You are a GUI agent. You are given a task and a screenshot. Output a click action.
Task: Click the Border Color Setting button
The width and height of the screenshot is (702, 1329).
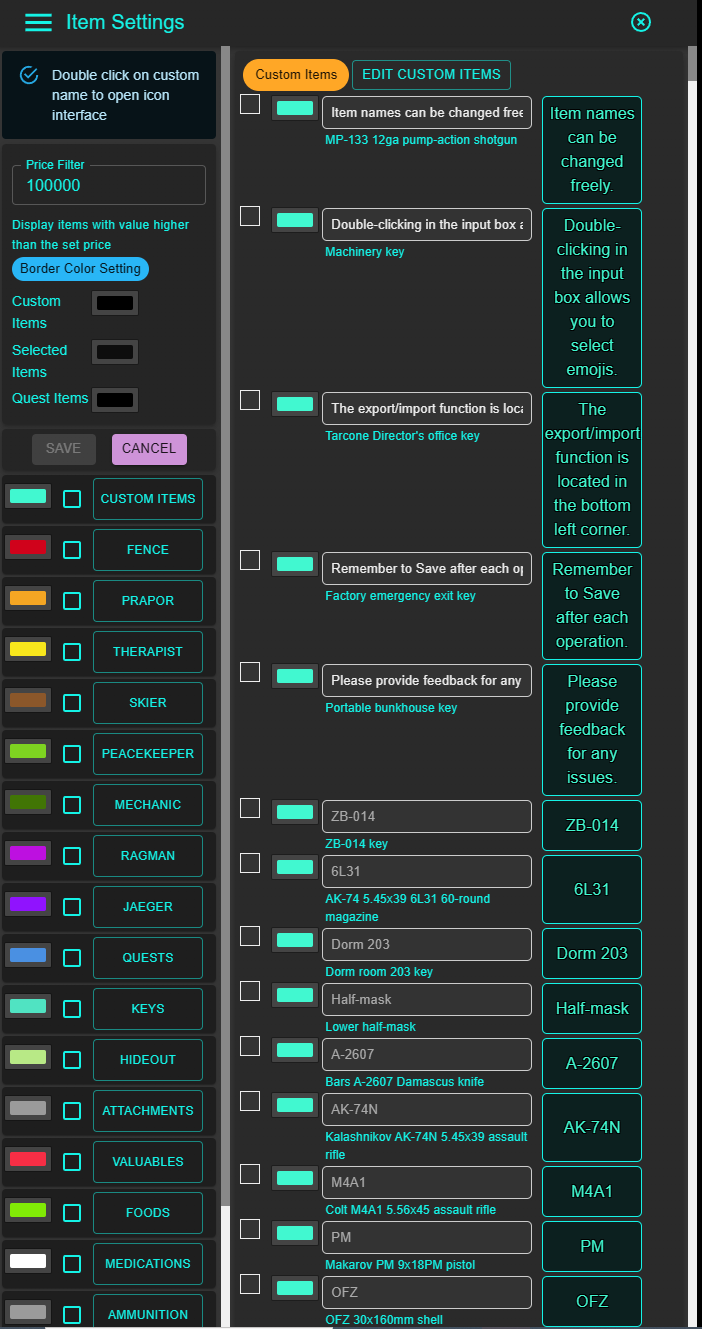[x=80, y=269]
